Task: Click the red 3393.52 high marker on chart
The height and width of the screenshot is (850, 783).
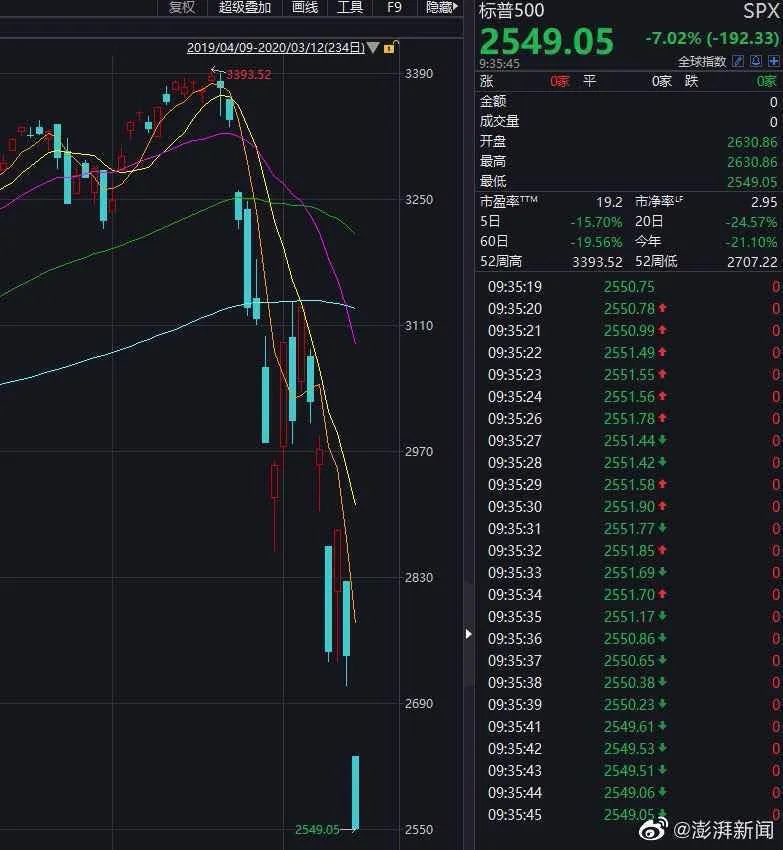Action: pos(248,74)
